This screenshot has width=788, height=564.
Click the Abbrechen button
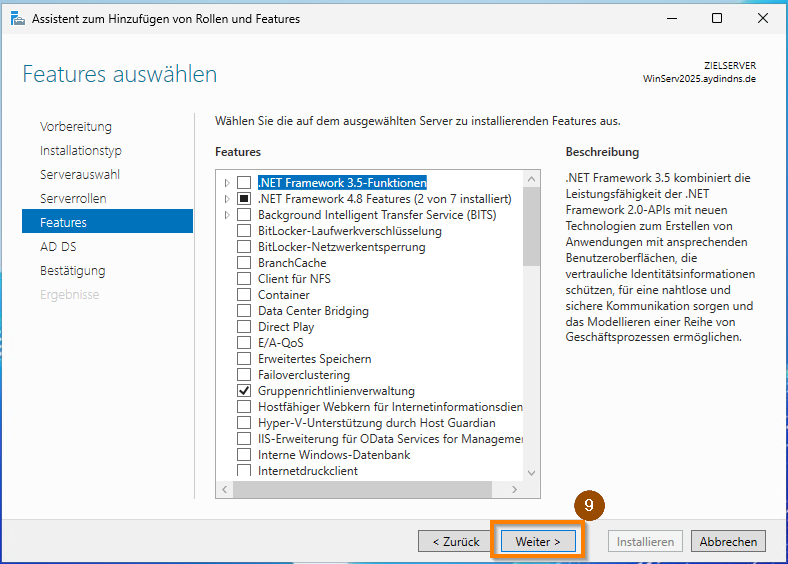pos(728,541)
